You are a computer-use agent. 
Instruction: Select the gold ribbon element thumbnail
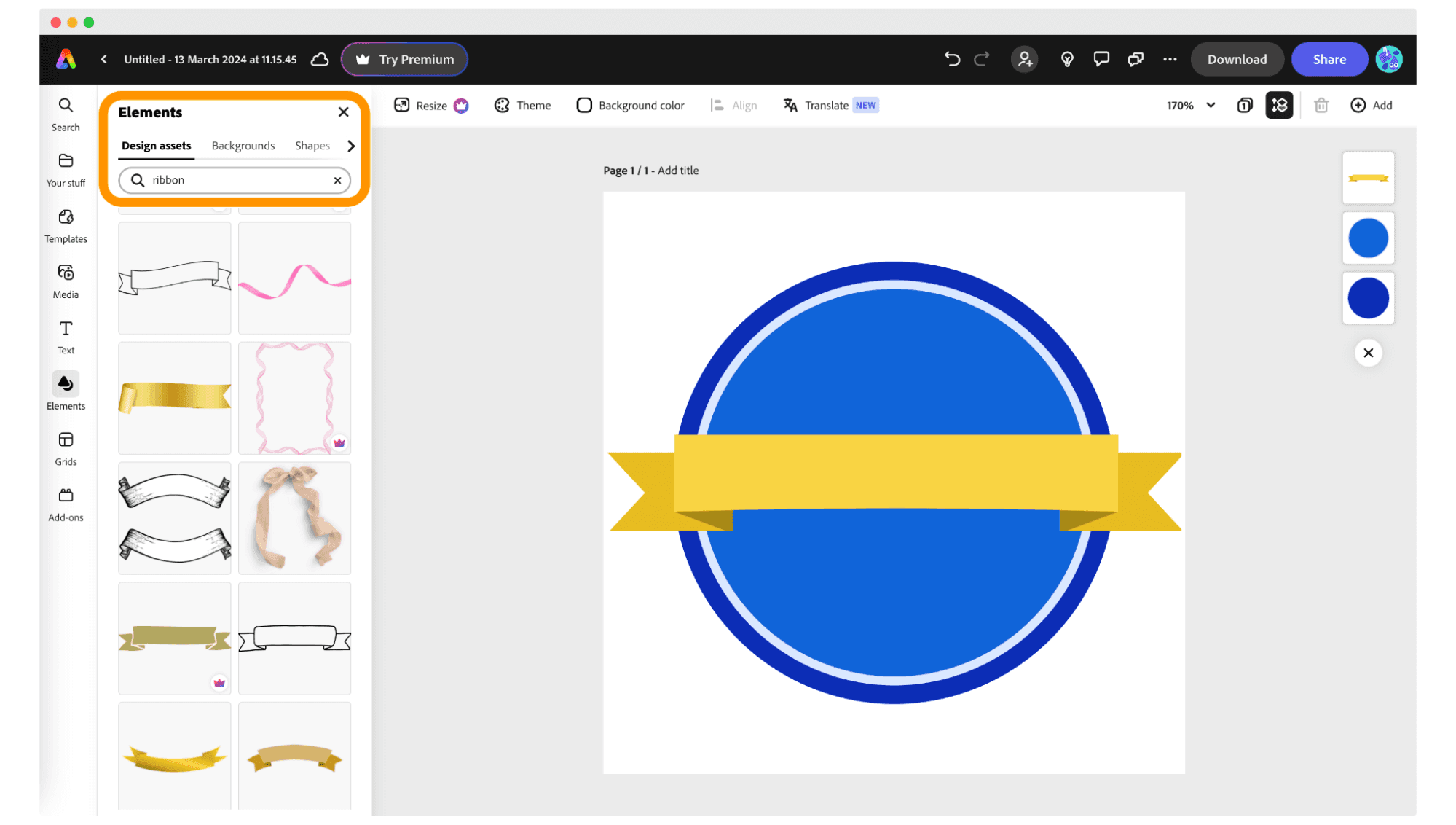[x=174, y=398]
